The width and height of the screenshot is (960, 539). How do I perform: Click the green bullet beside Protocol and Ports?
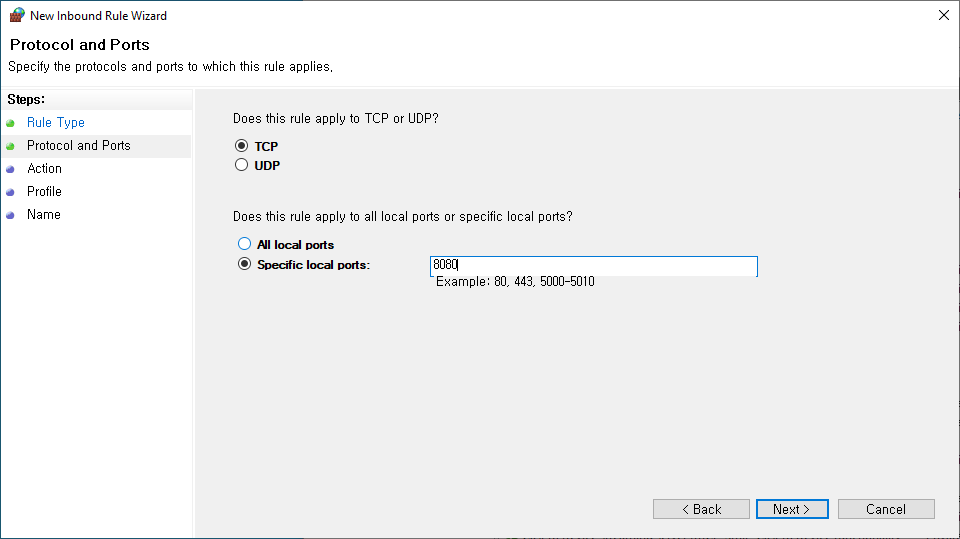coord(10,146)
